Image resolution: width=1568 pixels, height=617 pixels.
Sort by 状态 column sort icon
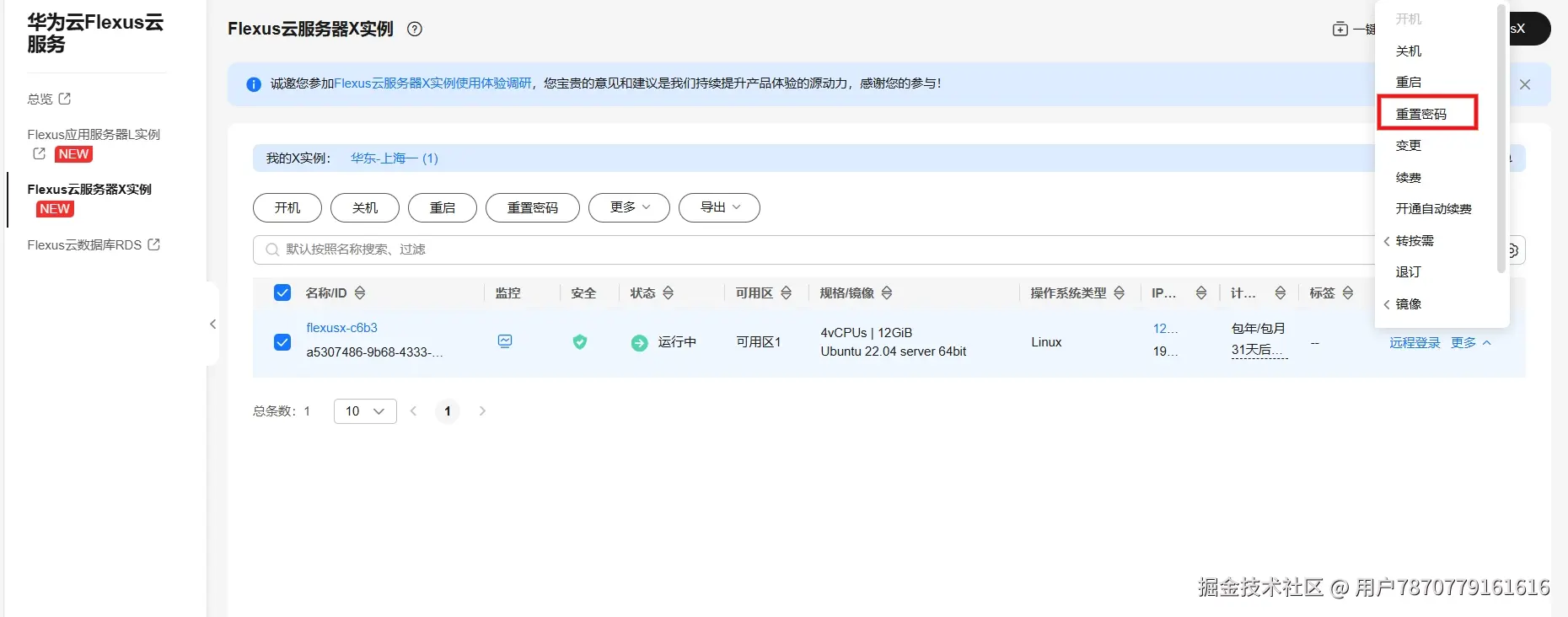point(669,292)
